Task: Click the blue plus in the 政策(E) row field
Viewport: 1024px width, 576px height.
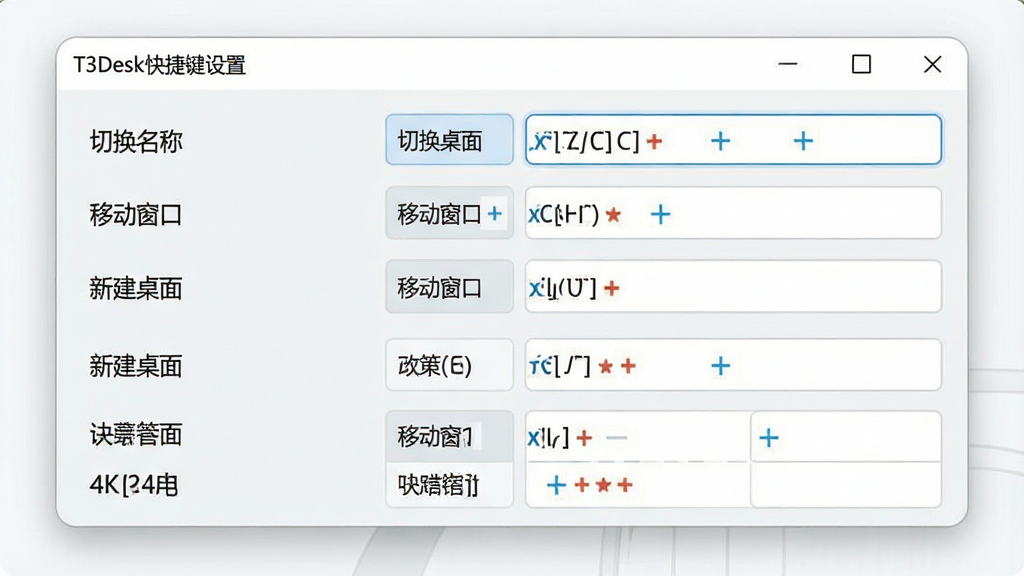Action: click(720, 366)
